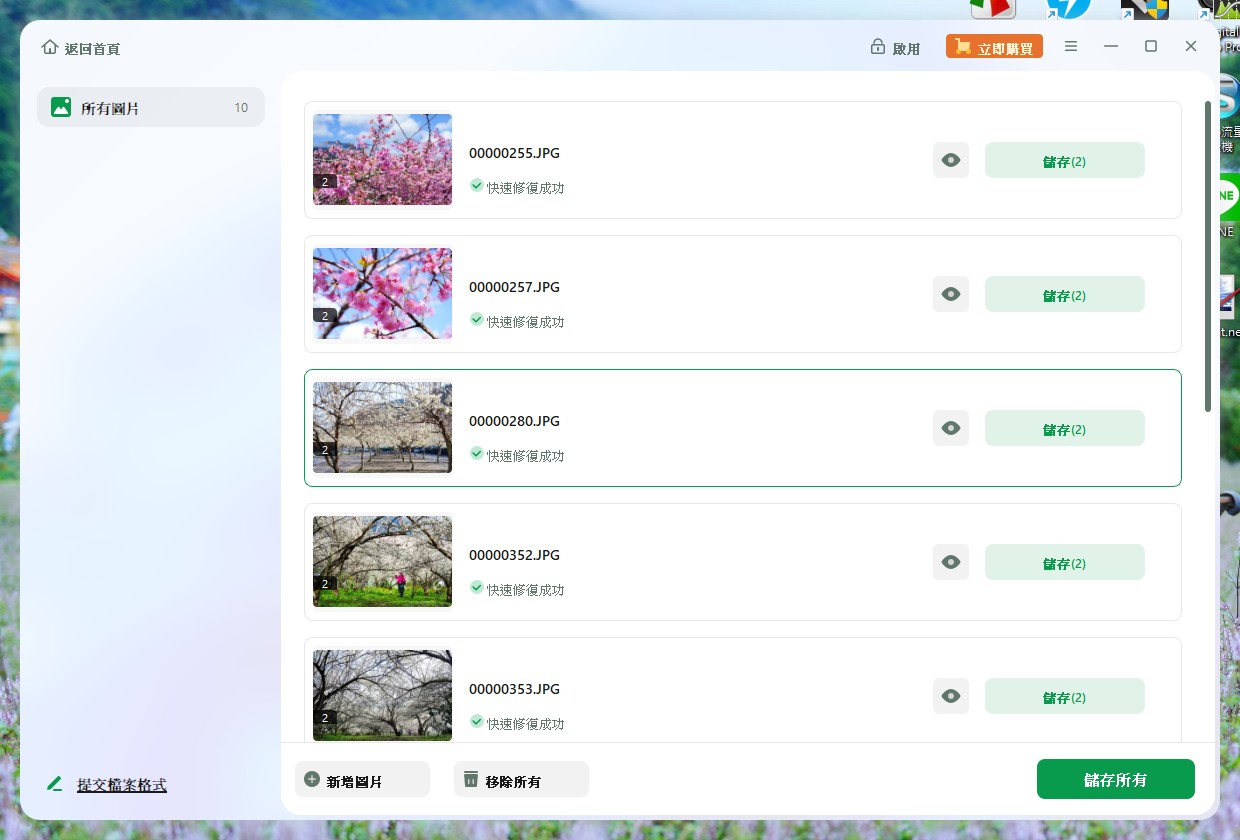Screen dimensions: 1240x840
Task: Open thumbnail of 00000257.JPG pink blossoms
Action: tap(382, 293)
